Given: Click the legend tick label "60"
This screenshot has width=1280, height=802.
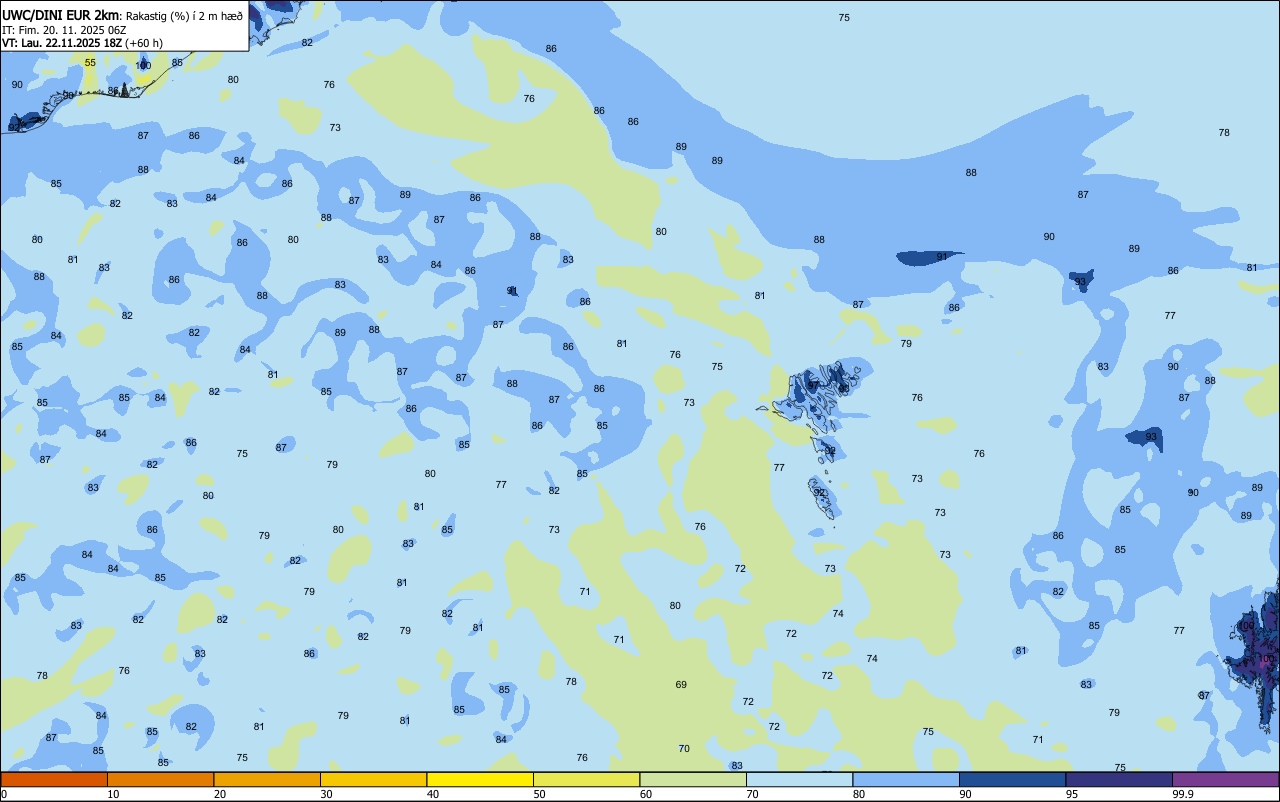Looking at the screenshot, I should [646, 794].
